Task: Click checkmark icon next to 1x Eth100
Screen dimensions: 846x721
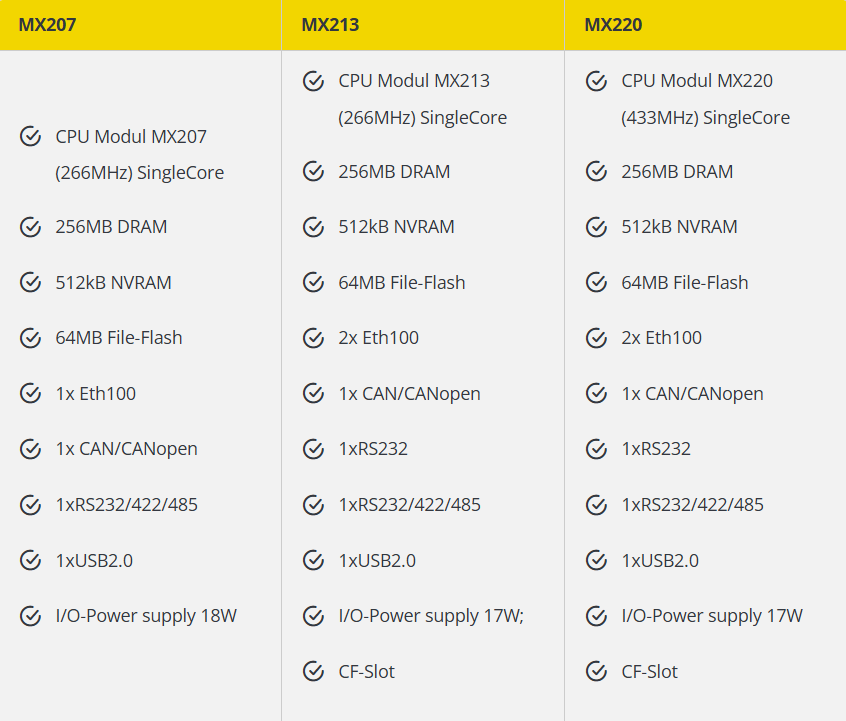Action: coord(30,393)
